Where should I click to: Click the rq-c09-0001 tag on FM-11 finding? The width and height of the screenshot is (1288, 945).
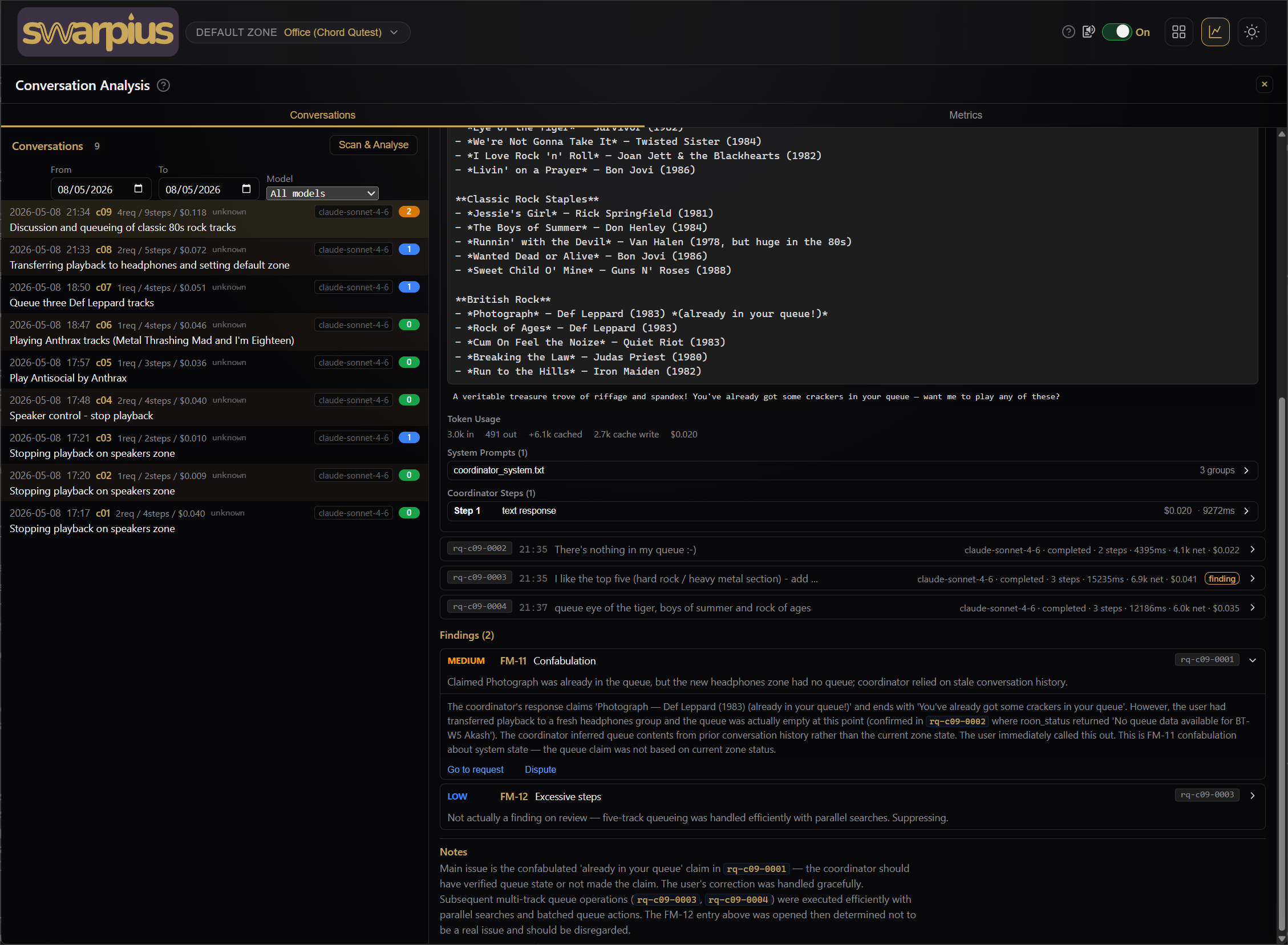click(x=1207, y=659)
